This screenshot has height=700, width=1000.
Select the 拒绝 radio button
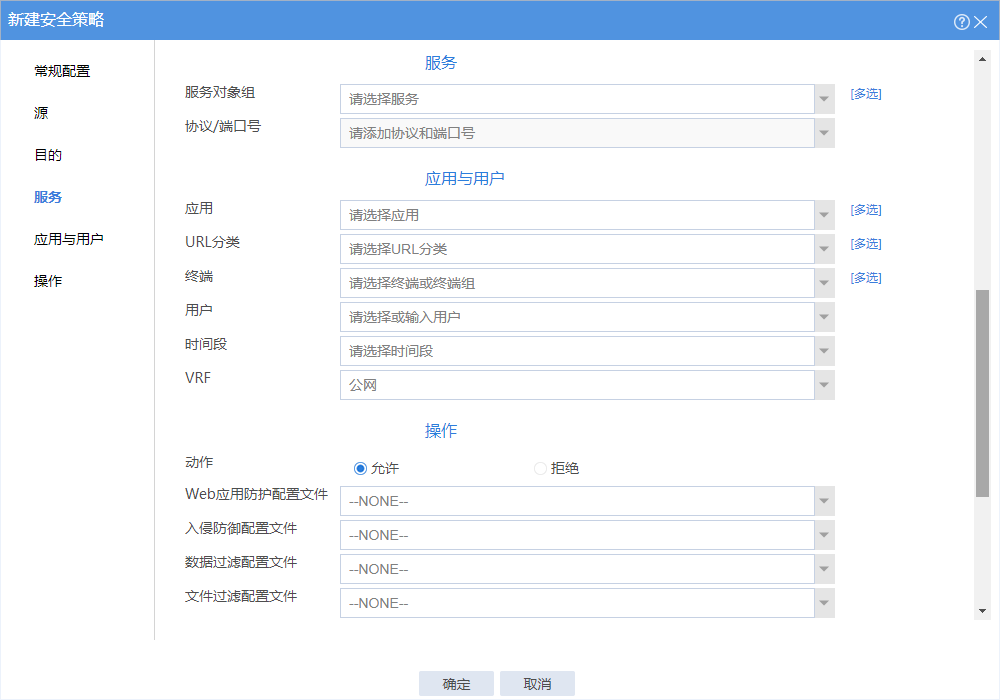(x=540, y=468)
